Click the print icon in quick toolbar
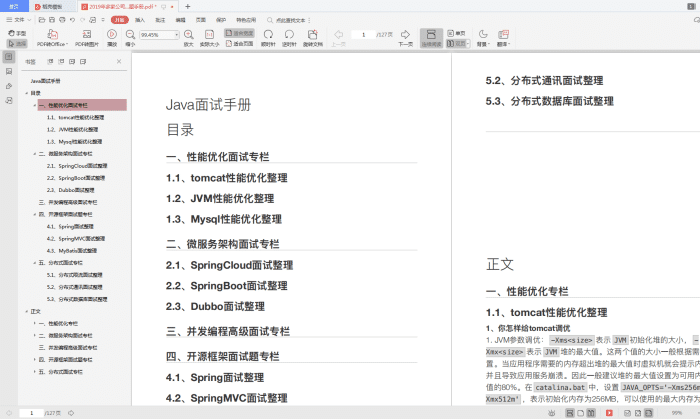Viewport: 700px width, 419px height. [62, 20]
